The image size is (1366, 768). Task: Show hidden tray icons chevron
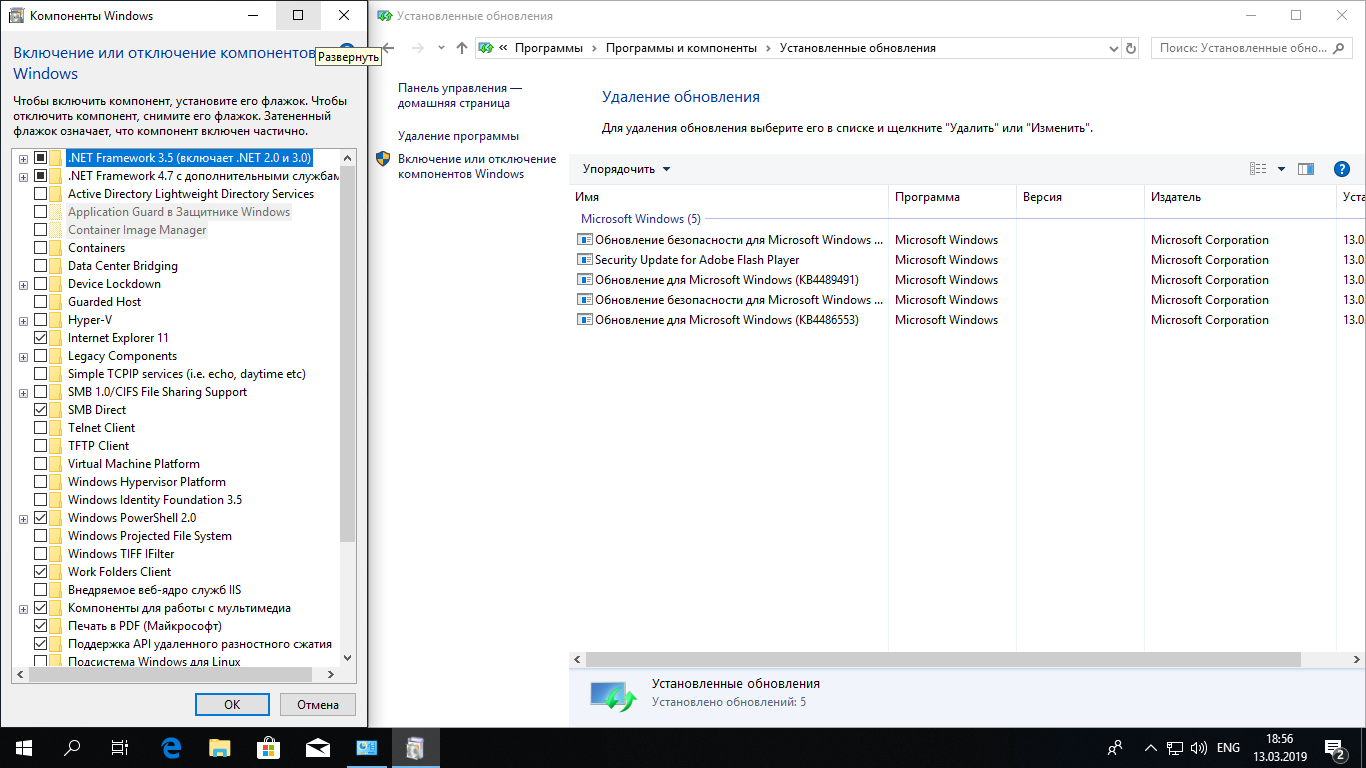pos(1151,747)
